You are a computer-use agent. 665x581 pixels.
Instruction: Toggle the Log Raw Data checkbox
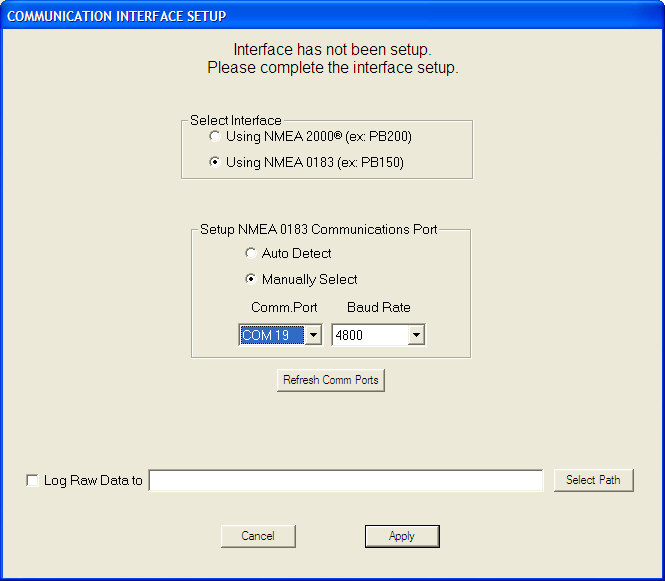(33, 481)
